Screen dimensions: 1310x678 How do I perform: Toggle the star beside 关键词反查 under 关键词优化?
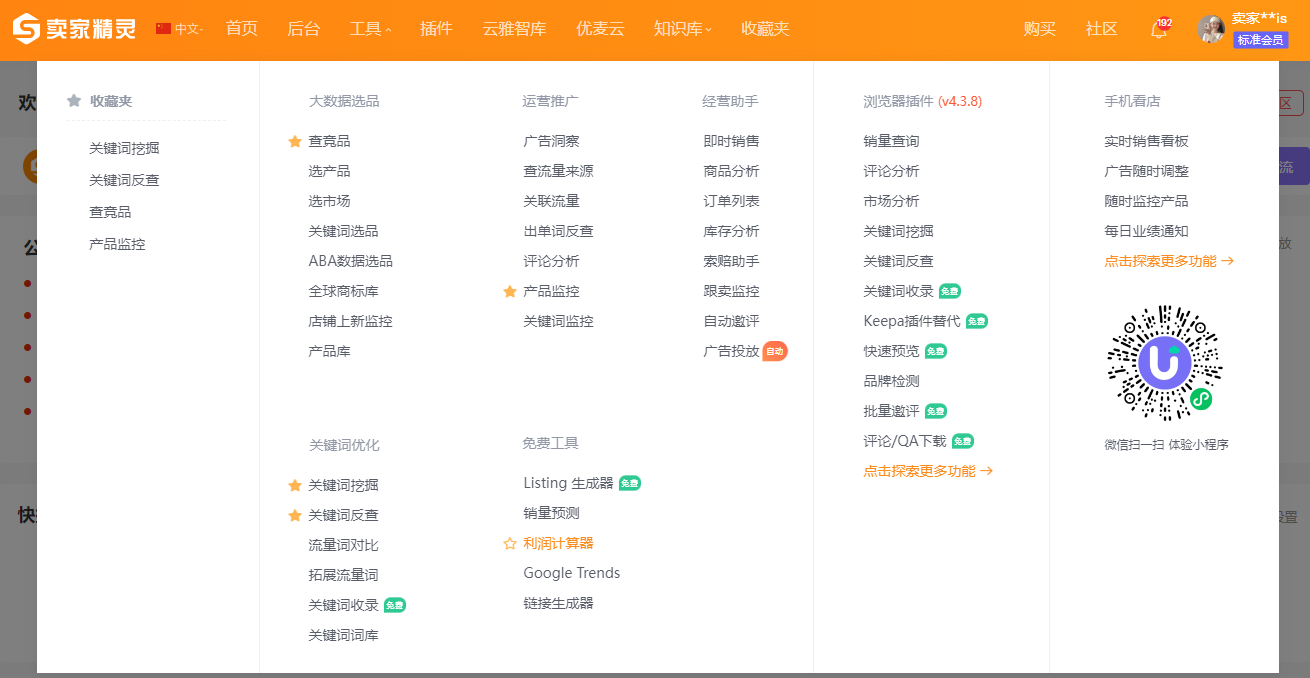295,516
